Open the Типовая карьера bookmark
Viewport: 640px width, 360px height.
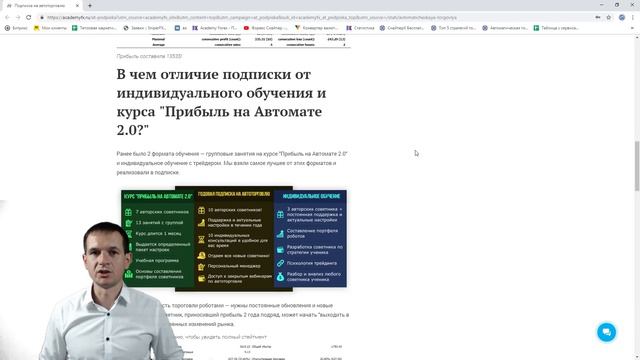(x=94, y=28)
